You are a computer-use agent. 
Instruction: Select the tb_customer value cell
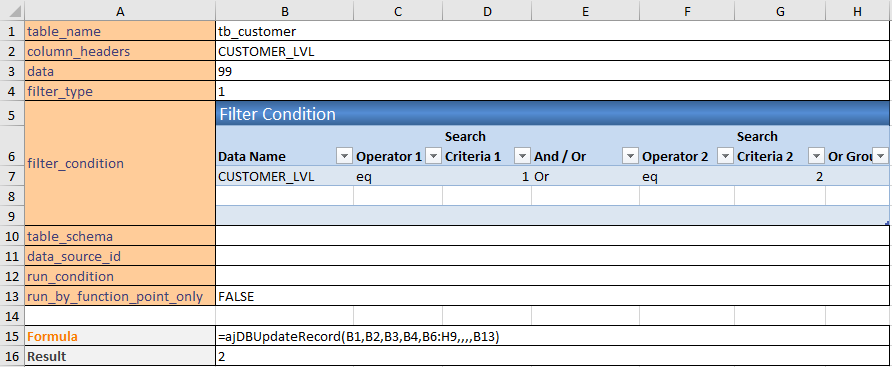[x=553, y=31]
